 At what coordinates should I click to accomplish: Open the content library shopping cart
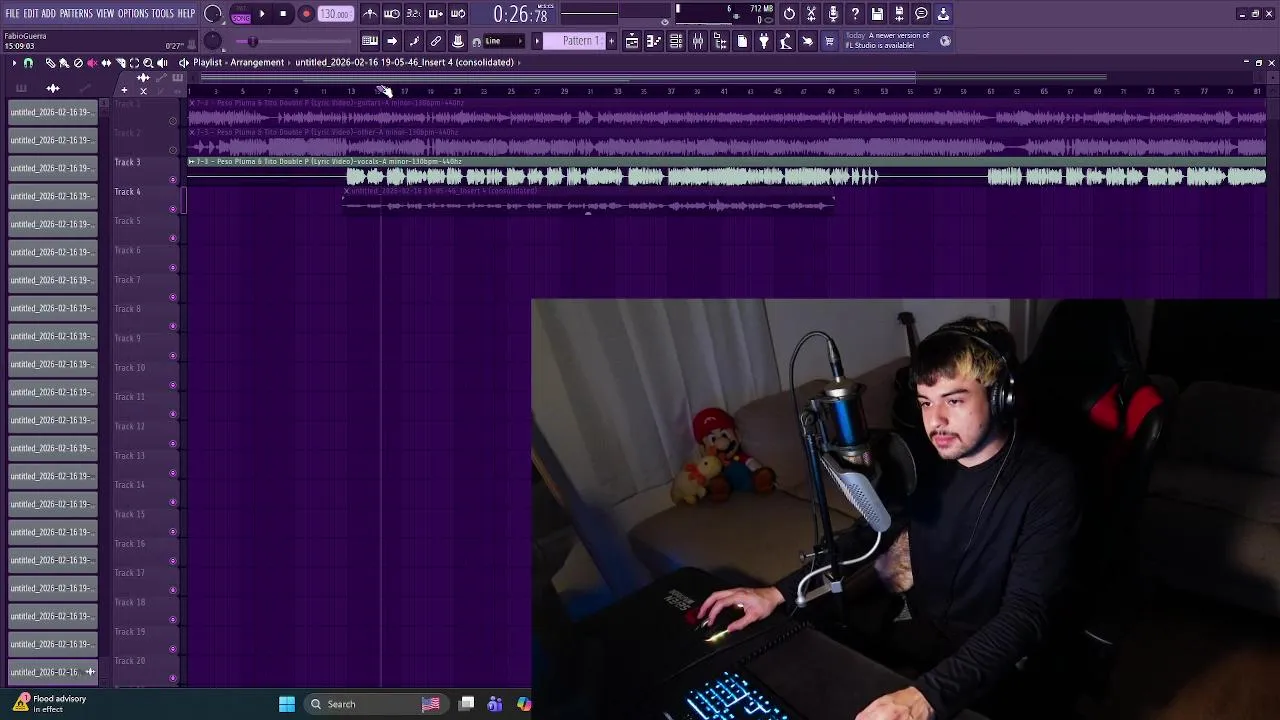click(x=829, y=41)
